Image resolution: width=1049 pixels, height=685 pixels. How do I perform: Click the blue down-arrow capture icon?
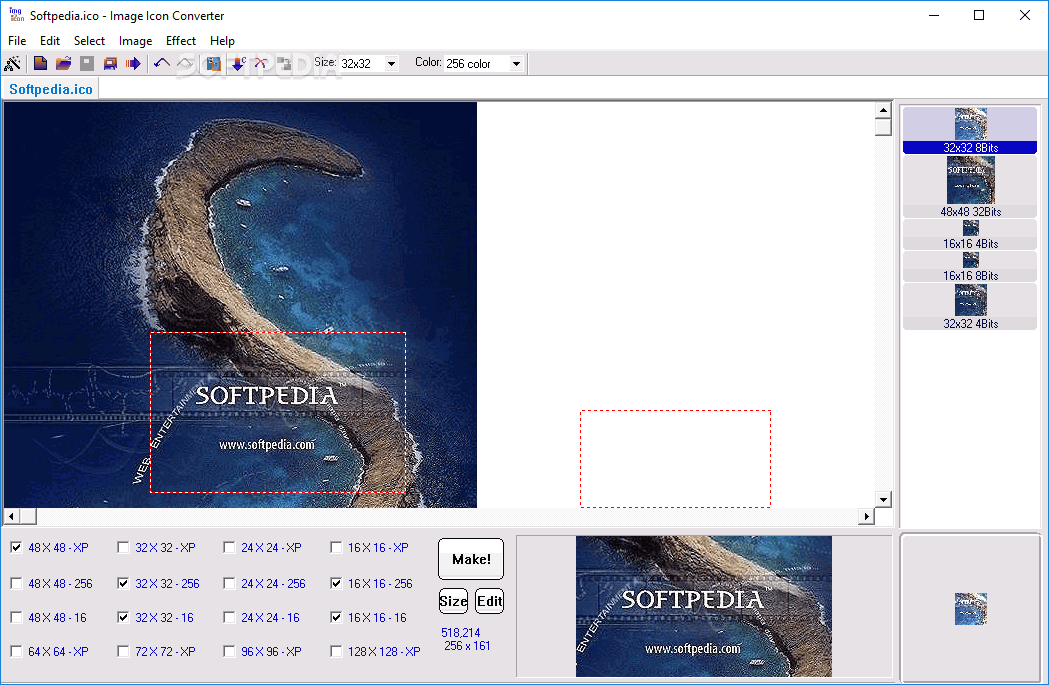(237, 64)
